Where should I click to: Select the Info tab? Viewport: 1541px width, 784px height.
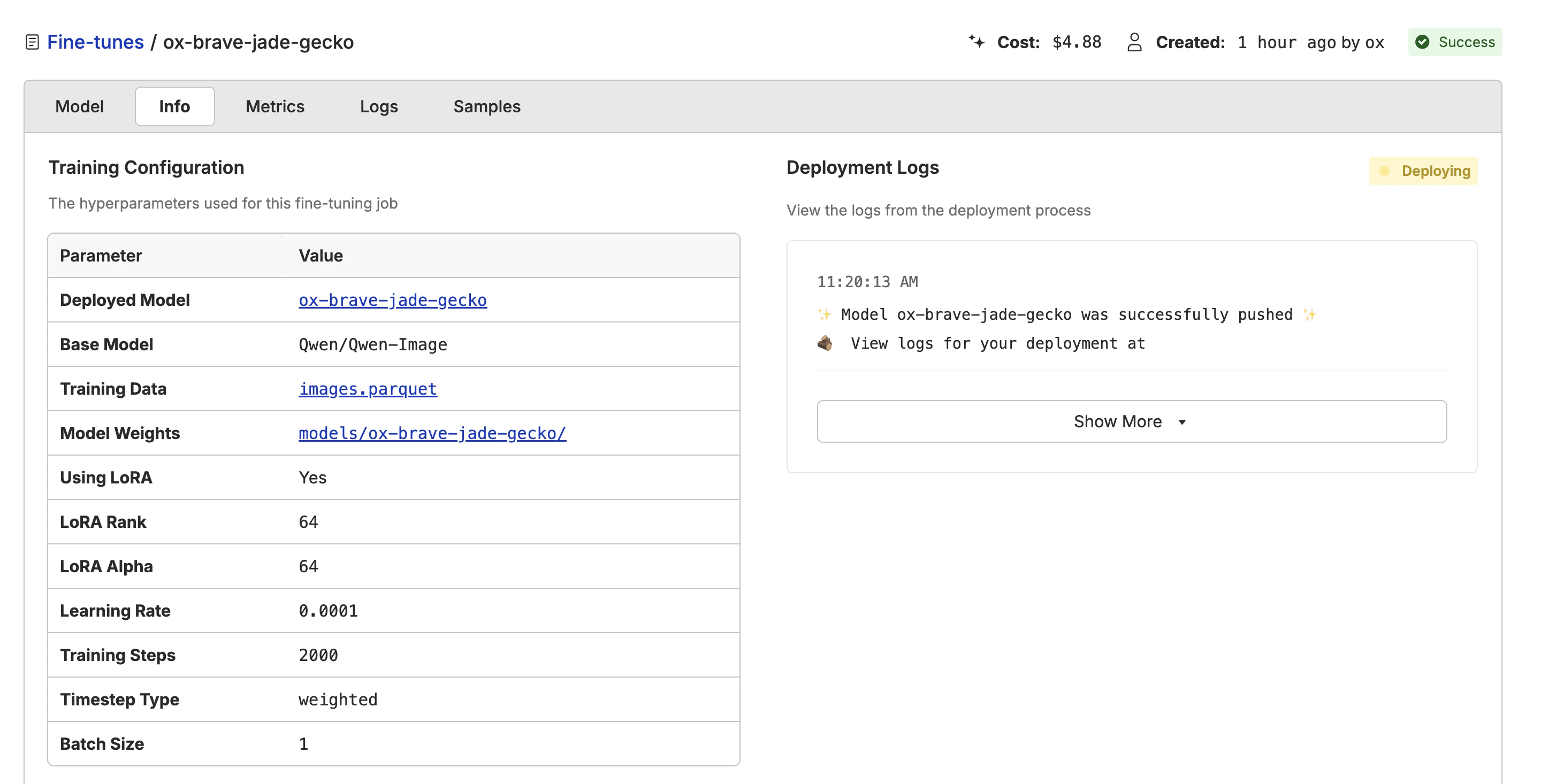[x=174, y=106]
